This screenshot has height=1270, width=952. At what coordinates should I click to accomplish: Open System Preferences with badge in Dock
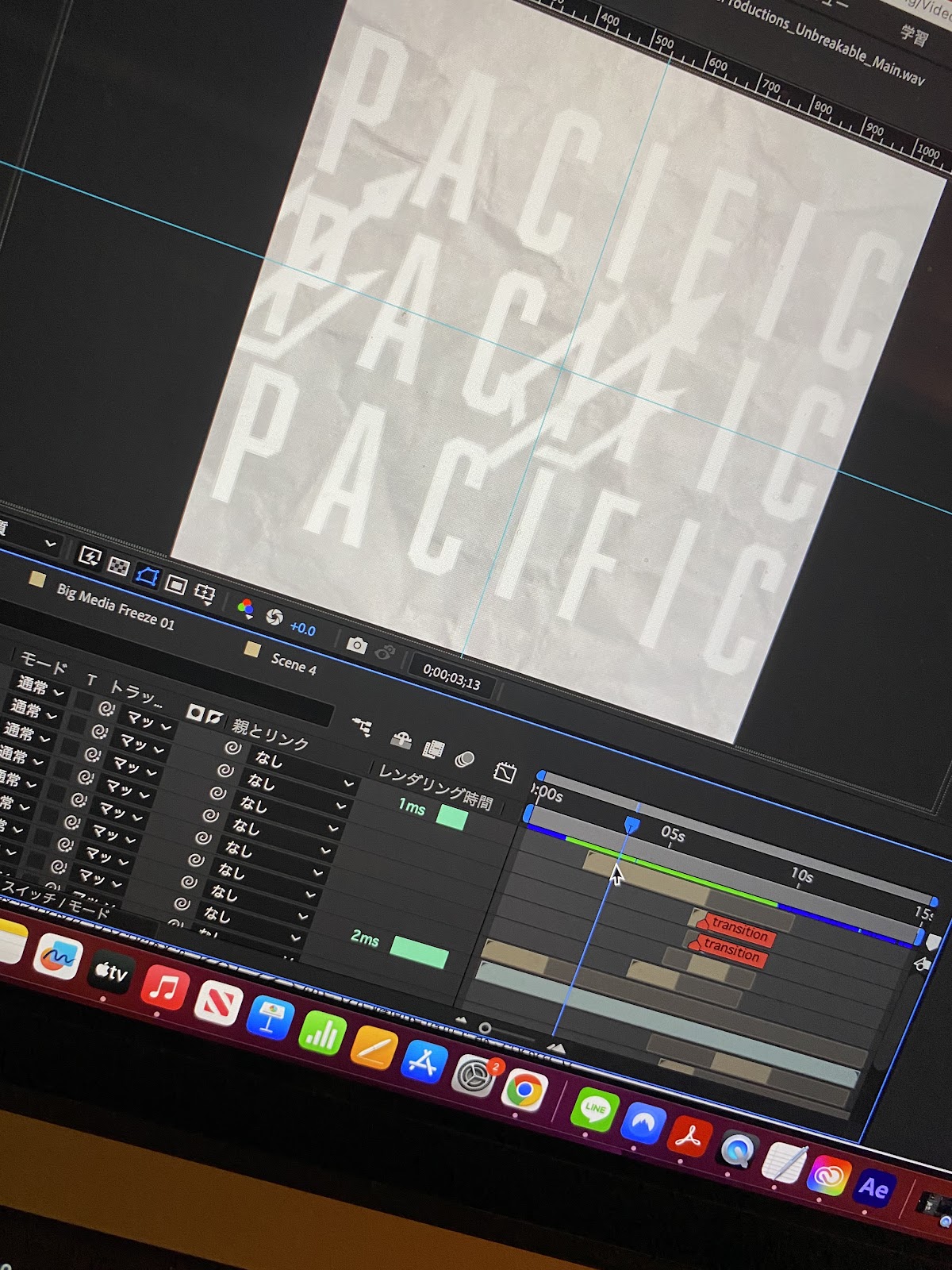tap(474, 1076)
